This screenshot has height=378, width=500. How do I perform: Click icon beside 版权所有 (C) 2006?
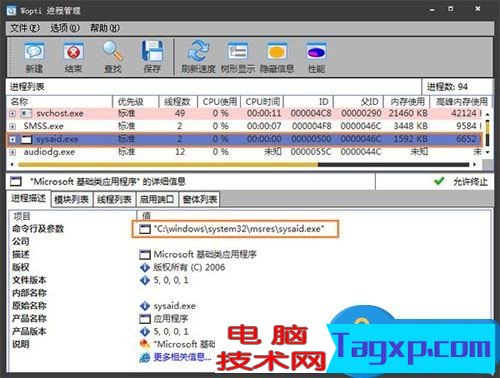coord(145,267)
